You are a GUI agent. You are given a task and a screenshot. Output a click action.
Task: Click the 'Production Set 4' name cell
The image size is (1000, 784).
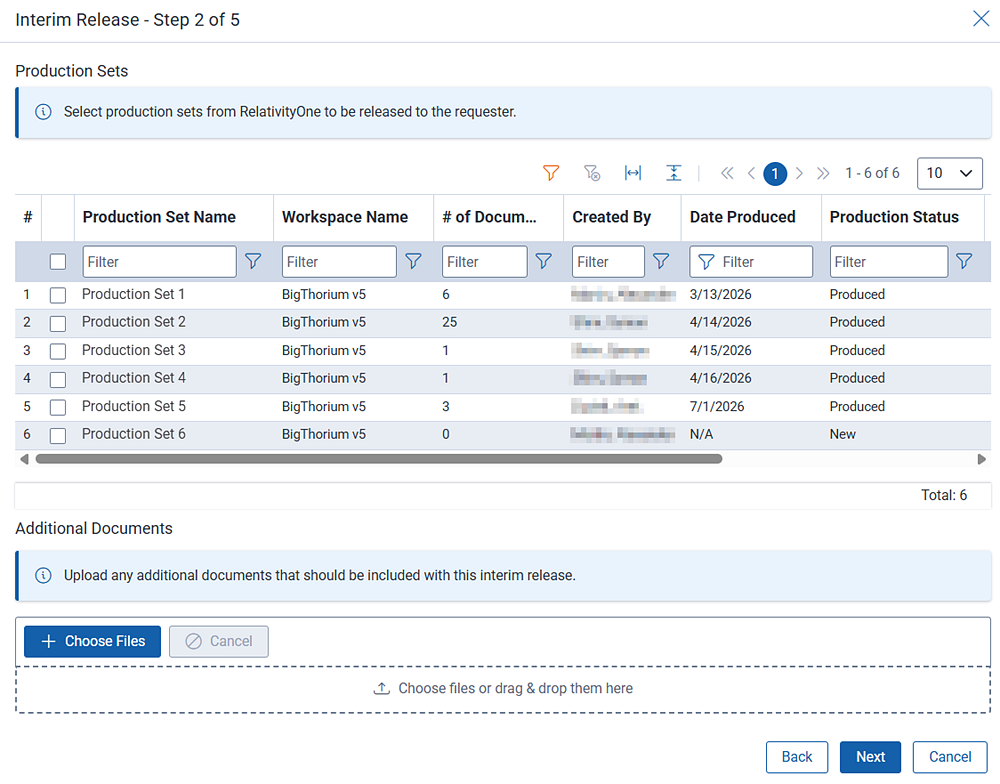(x=134, y=378)
